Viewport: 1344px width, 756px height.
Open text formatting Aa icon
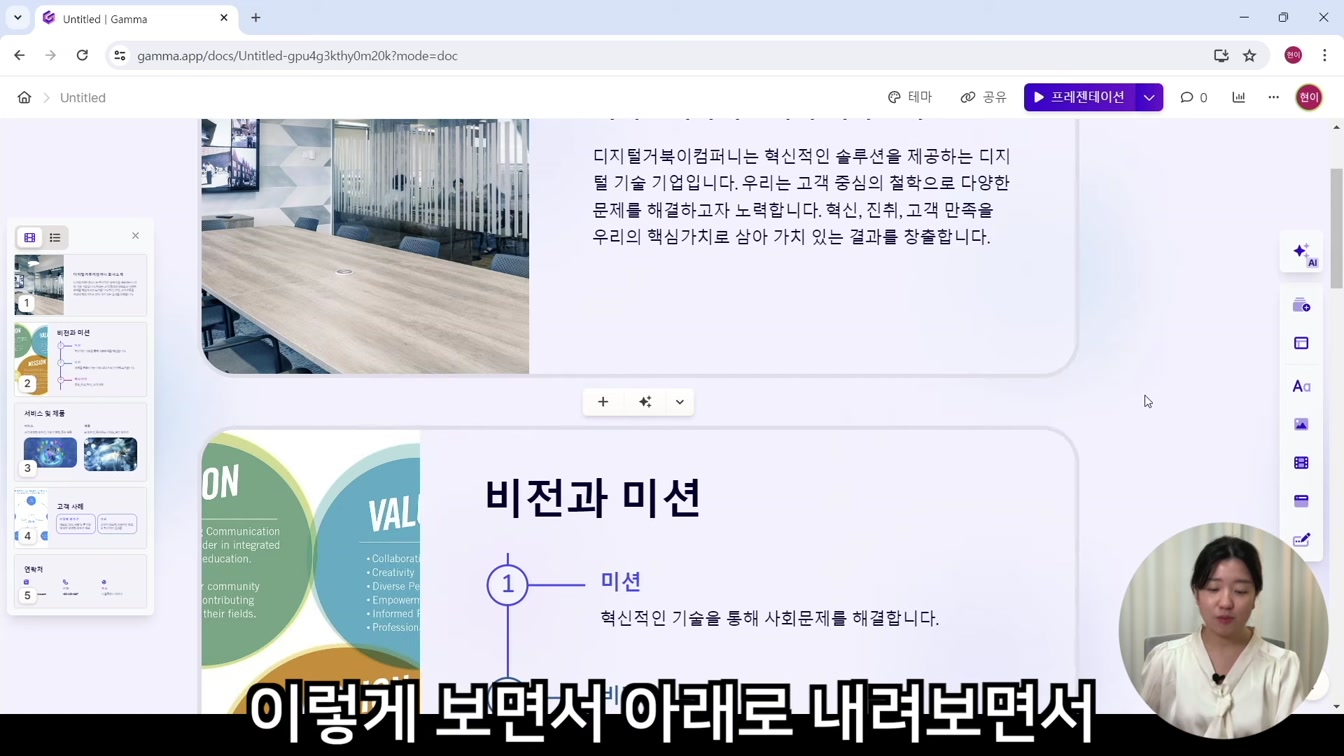1301,386
